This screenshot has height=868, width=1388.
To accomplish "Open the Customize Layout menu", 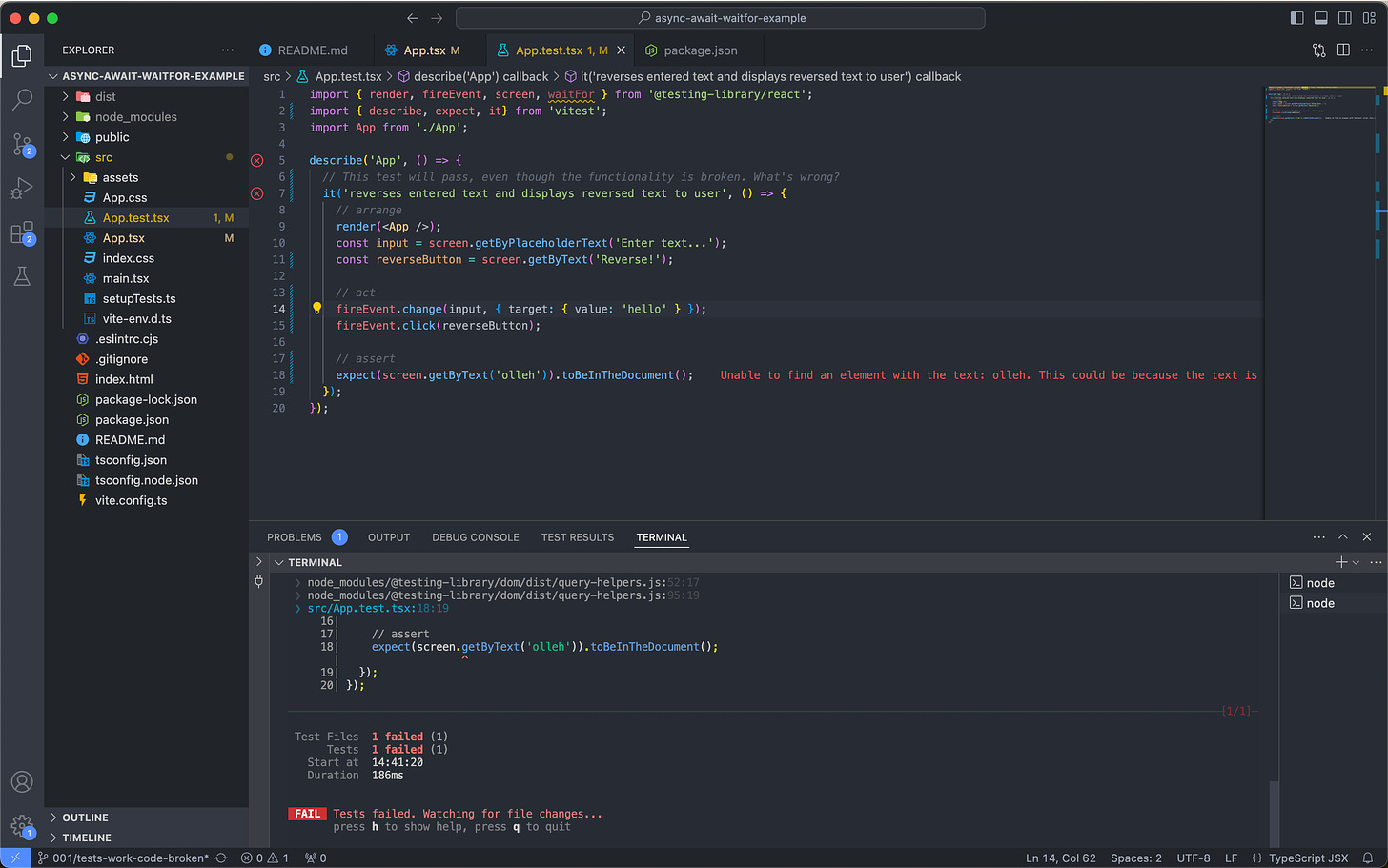I will point(1368,18).
